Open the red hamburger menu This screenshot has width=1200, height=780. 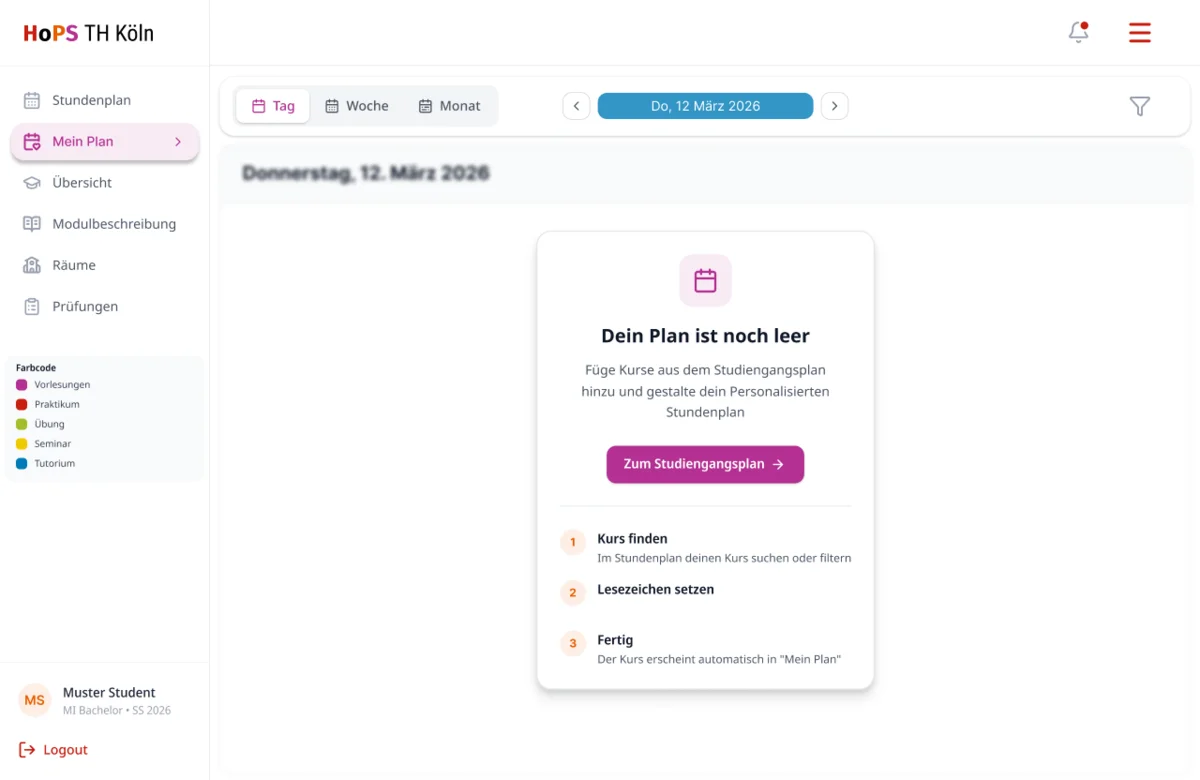pyautogui.click(x=1139, y=33)
